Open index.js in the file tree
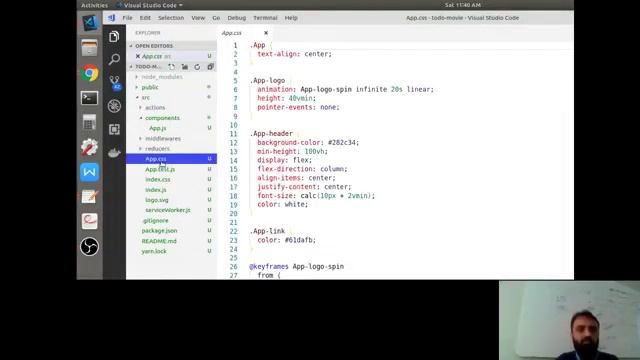Screen dimensions: 640x360 tap(156, 190)
